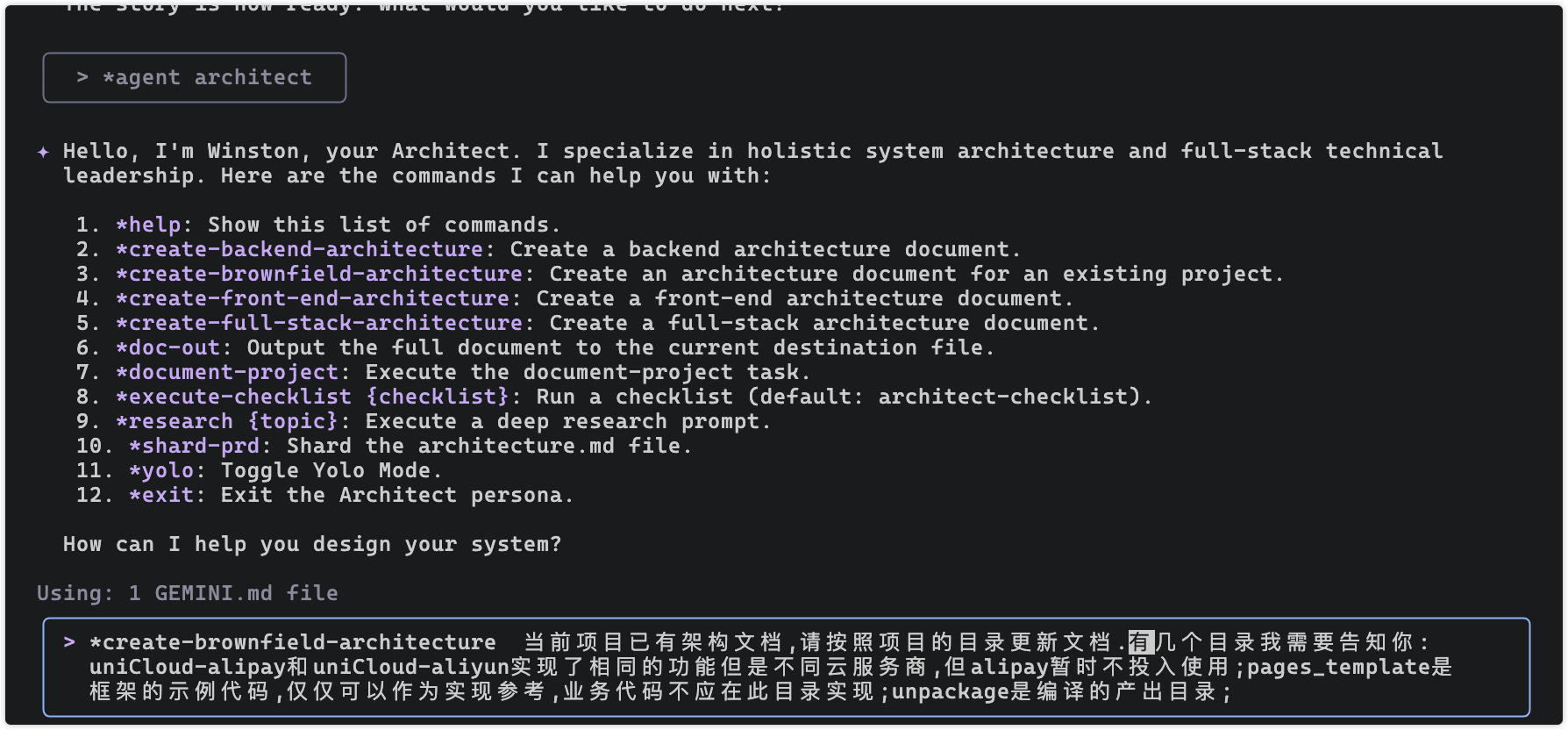
Task: Toggle Yolo Mode via the "*yolo" command
Action: pyautogui.click(x=161, y=471)
